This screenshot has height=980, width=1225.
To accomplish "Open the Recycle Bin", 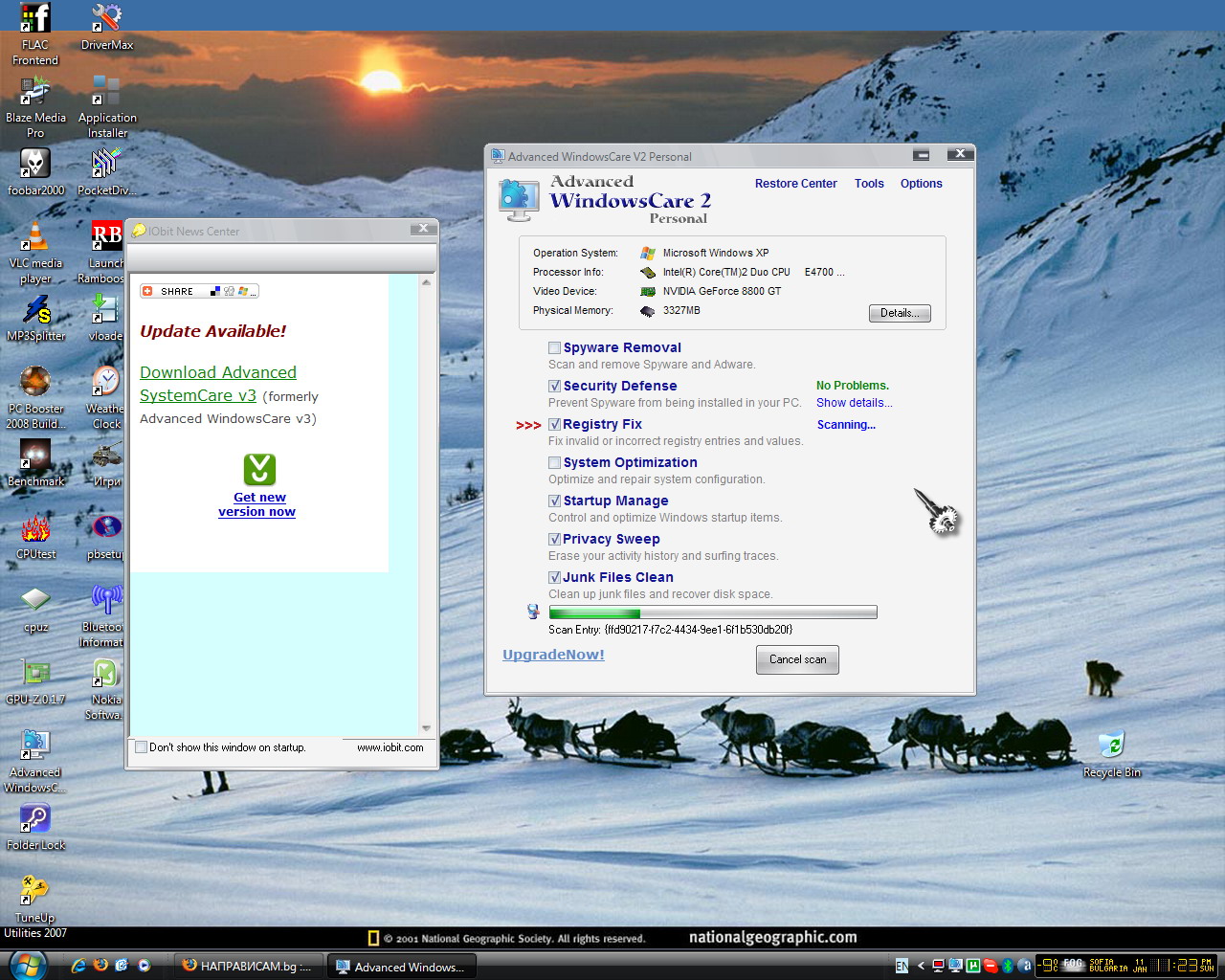I will pyautogui.click(x=1111, y=754).
